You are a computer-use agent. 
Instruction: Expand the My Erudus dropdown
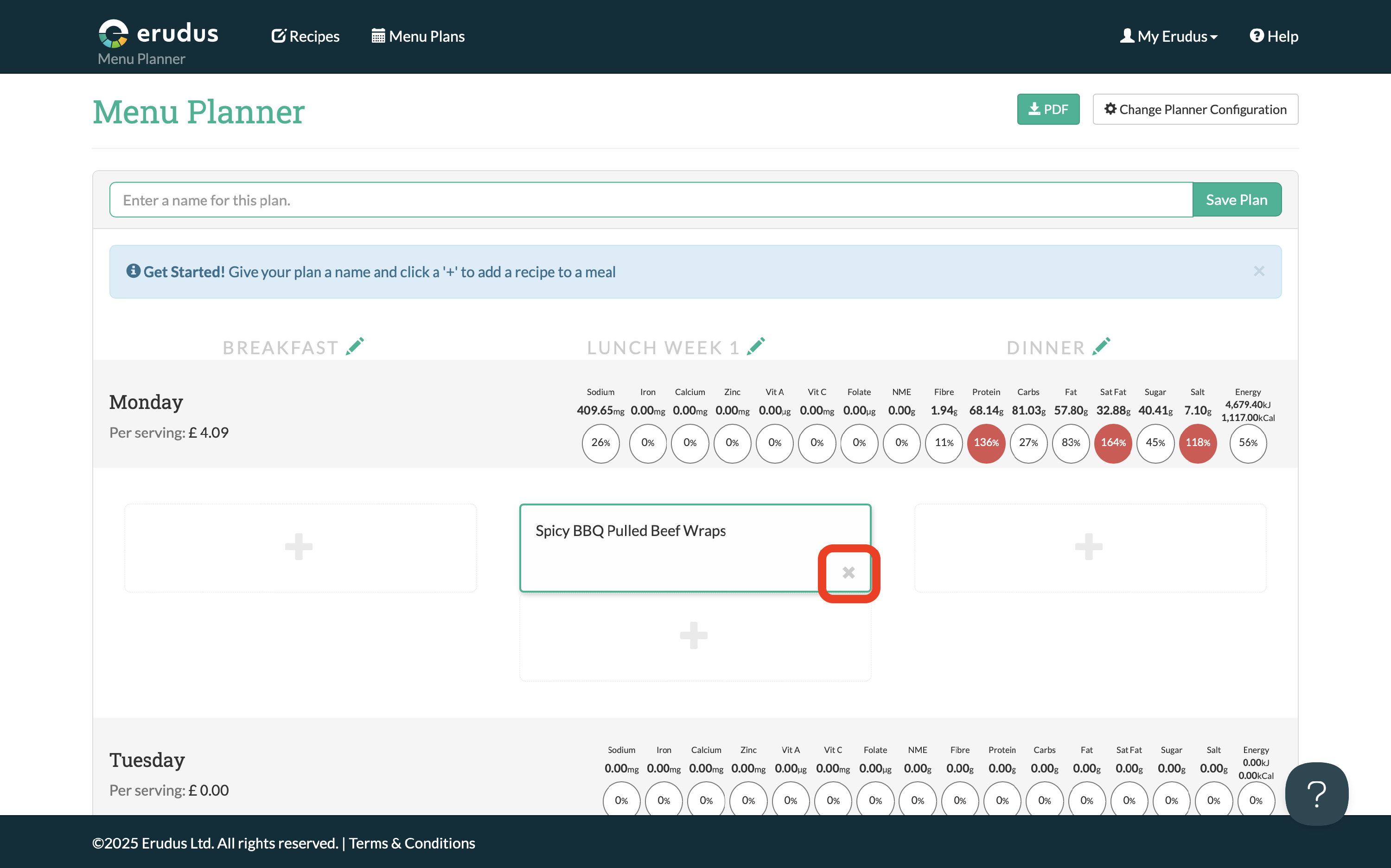tap(1169, 36)
